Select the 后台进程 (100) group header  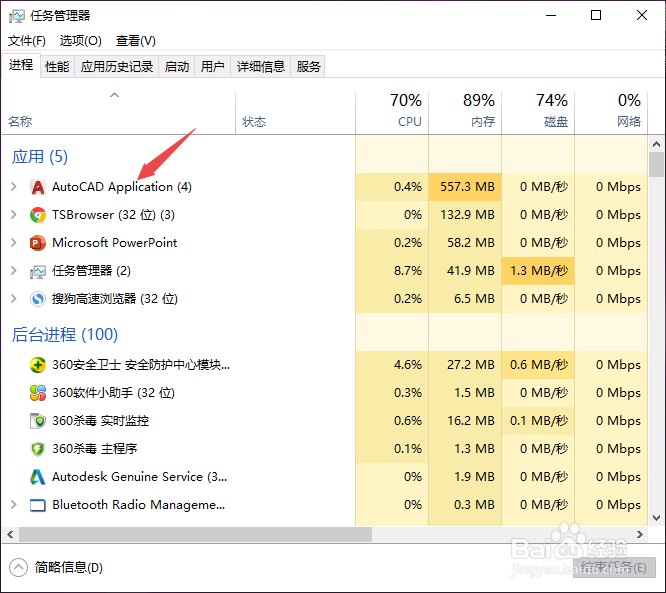coord(65,335)
